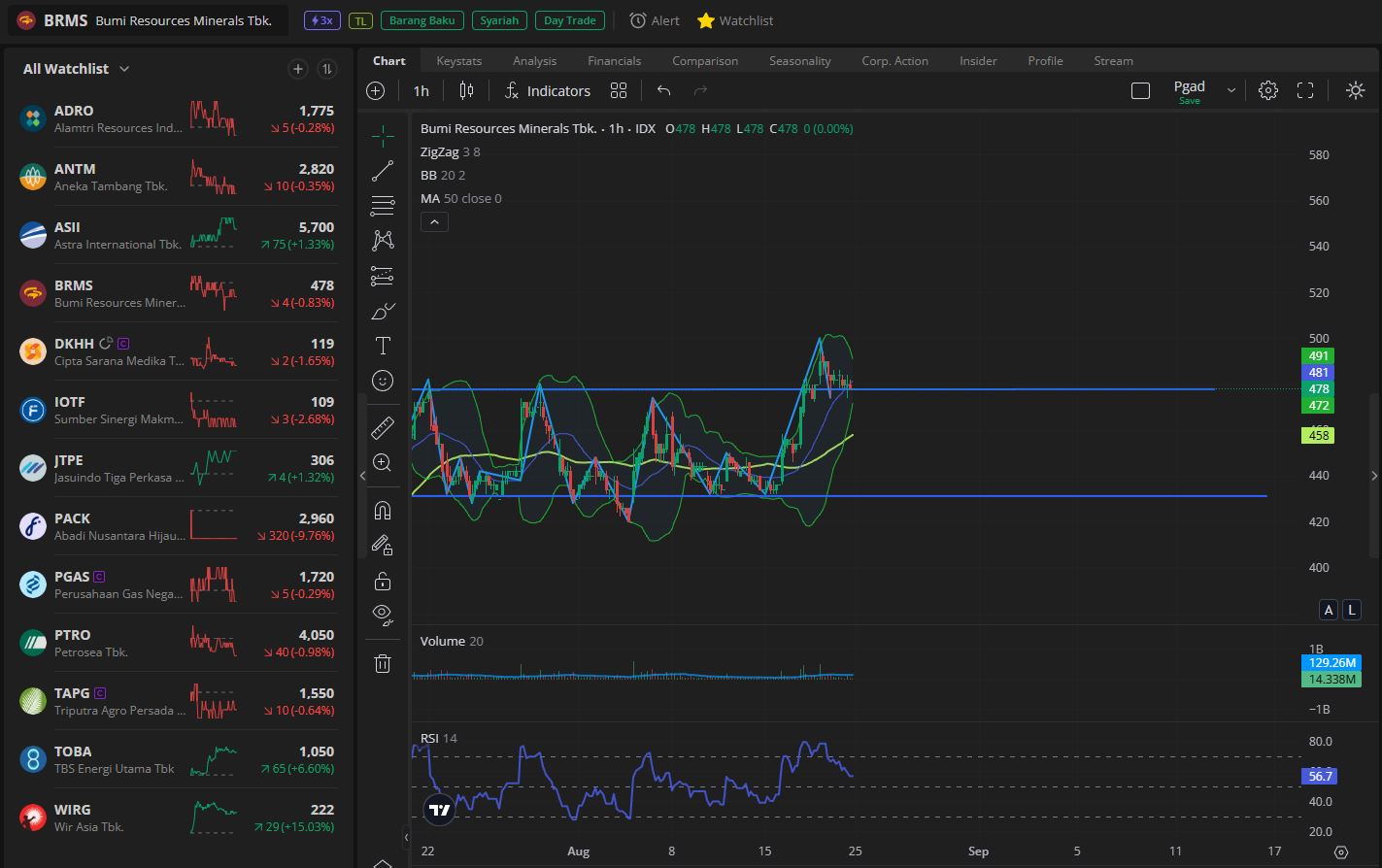Image resolution: width=1382 pixels, height=868 pixels.
Task: Delete drawings with the trash icon
Action: 383,664
